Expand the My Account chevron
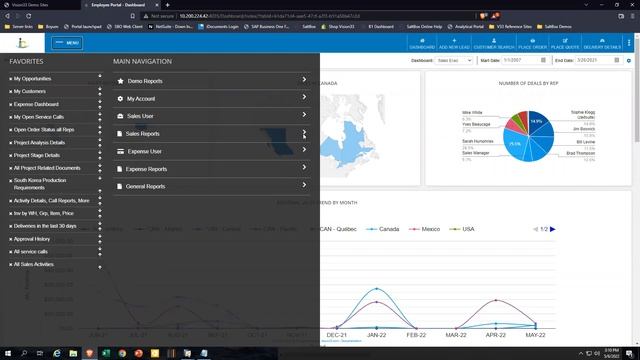Viewport: 640px width, 360px height. 304,97
